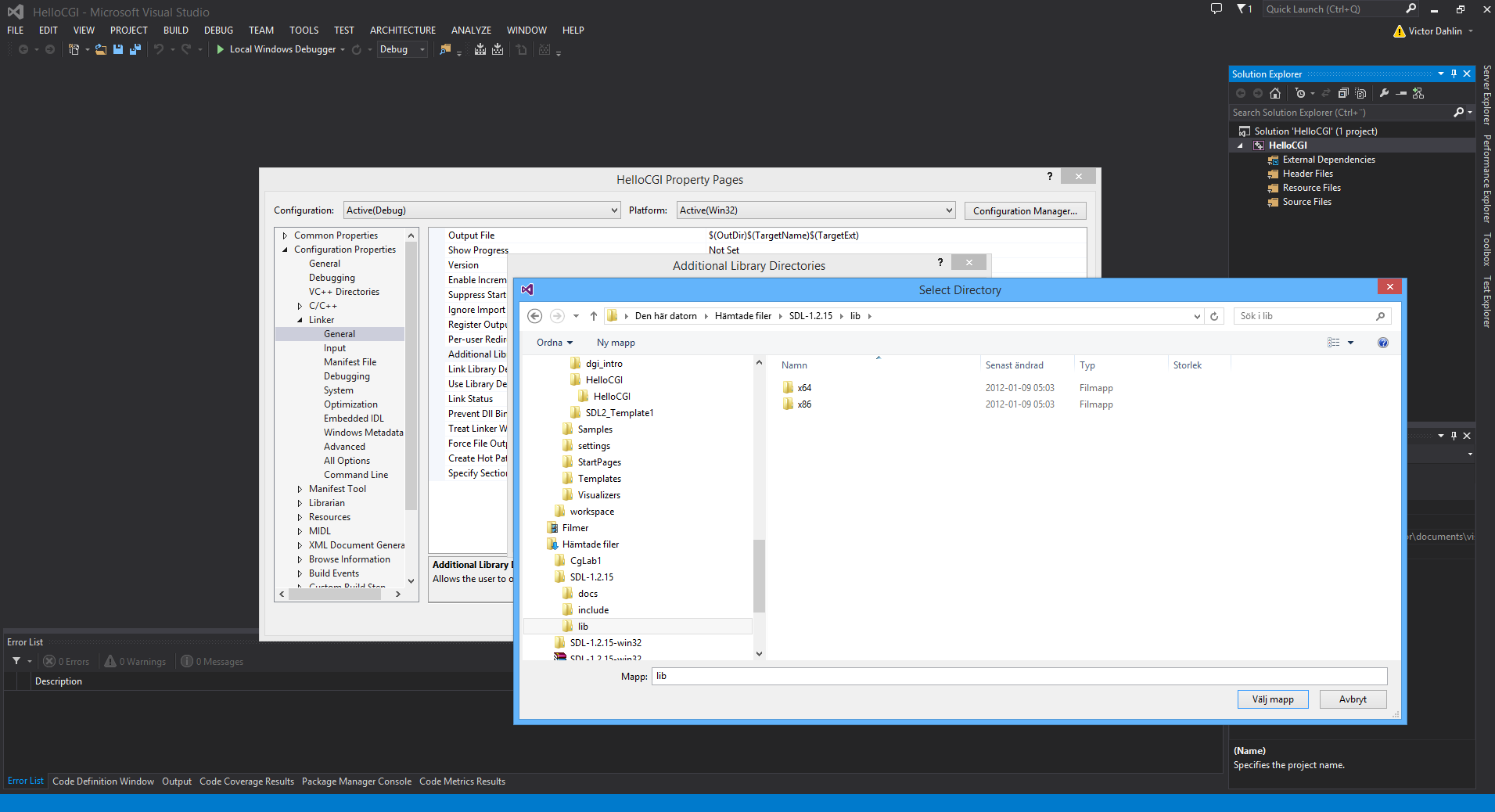This screenshot has height=812, width=1495.
Task: Click the Find in Files toolbar icon
Action: pos(445,49)
